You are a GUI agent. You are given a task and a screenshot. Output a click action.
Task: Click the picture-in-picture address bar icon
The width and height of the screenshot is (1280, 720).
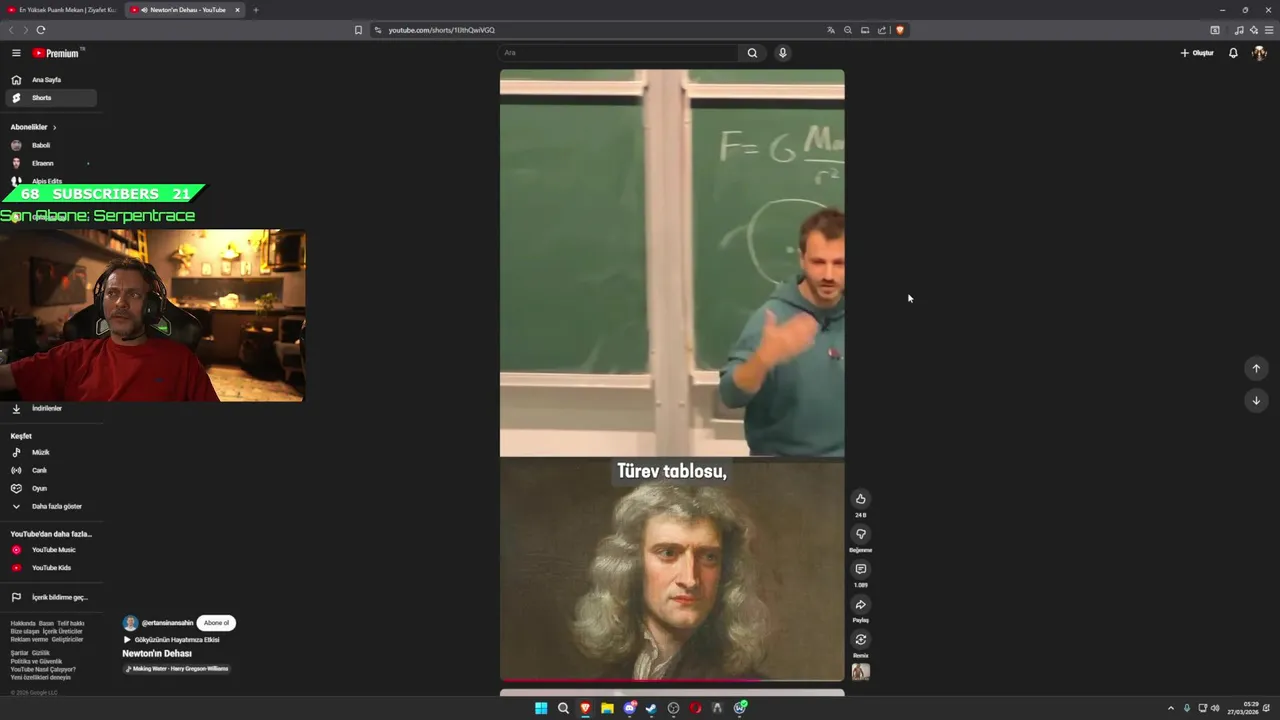click(x=865, y=30)
